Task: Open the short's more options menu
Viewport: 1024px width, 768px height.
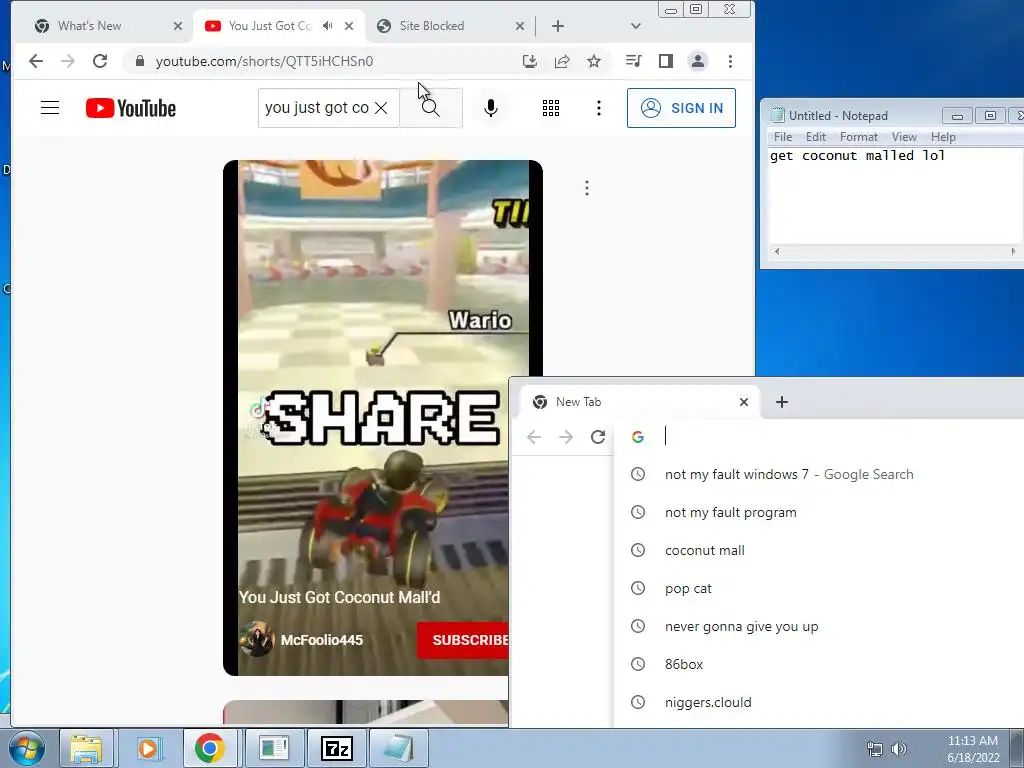Action: 587,188
